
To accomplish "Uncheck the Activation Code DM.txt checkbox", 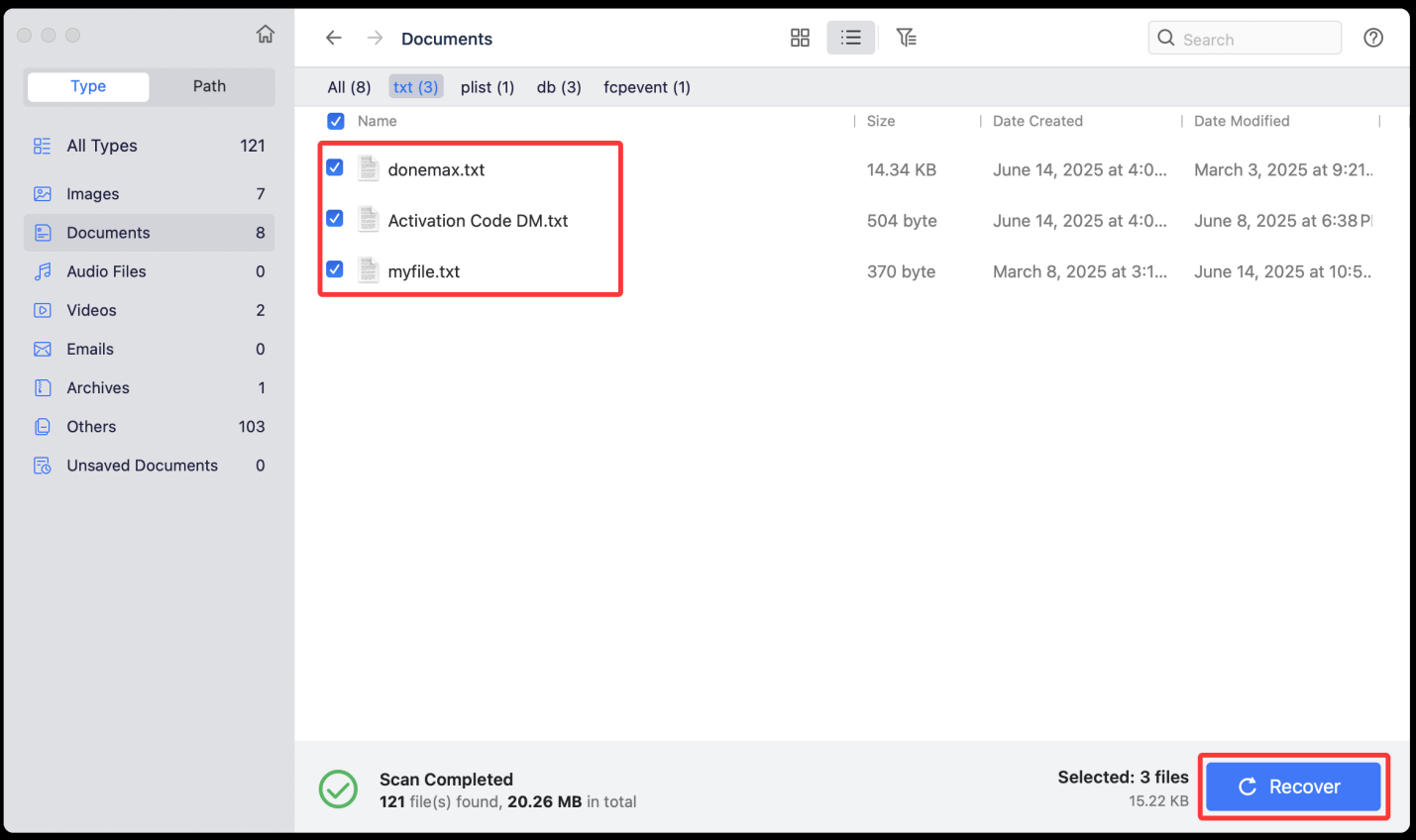I will click(x=335, y=219).
